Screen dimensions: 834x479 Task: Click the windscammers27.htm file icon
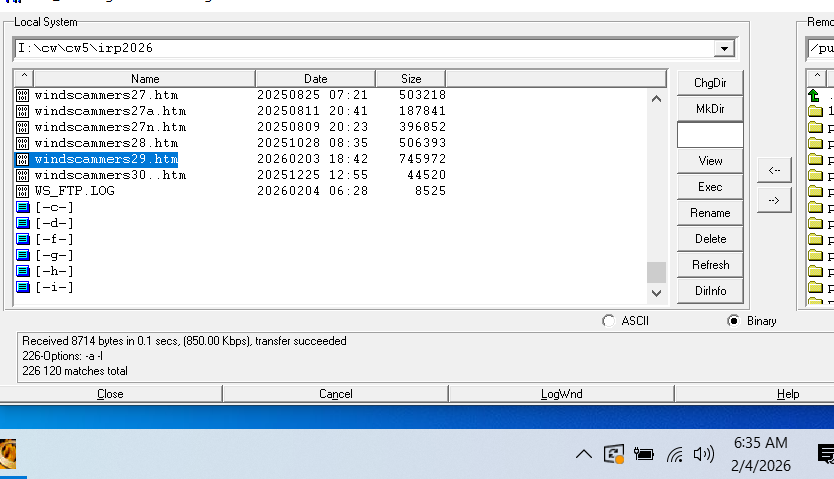pyautogui.click(x=23, y=95)
